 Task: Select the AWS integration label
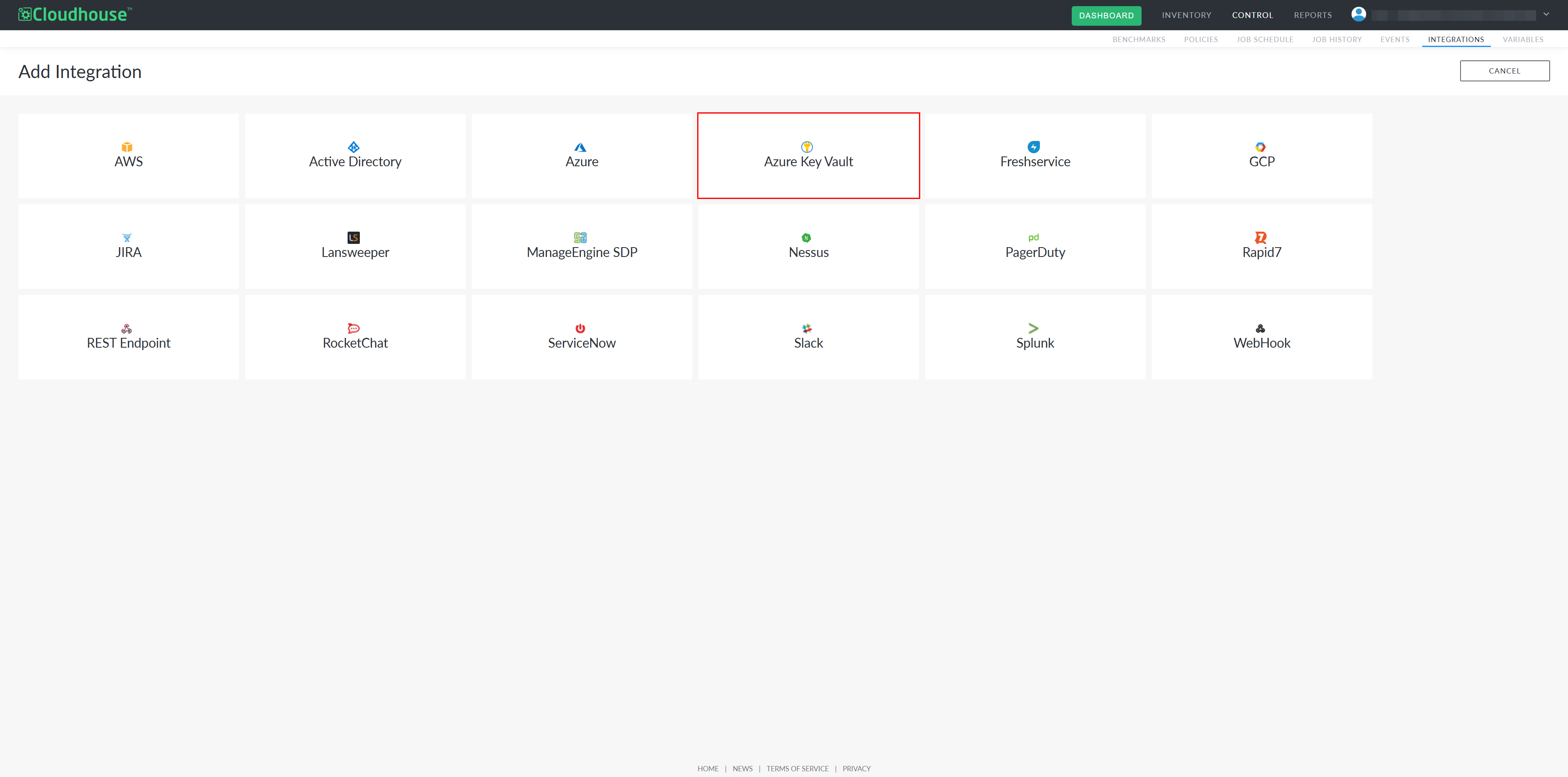(x=128, y=162)
